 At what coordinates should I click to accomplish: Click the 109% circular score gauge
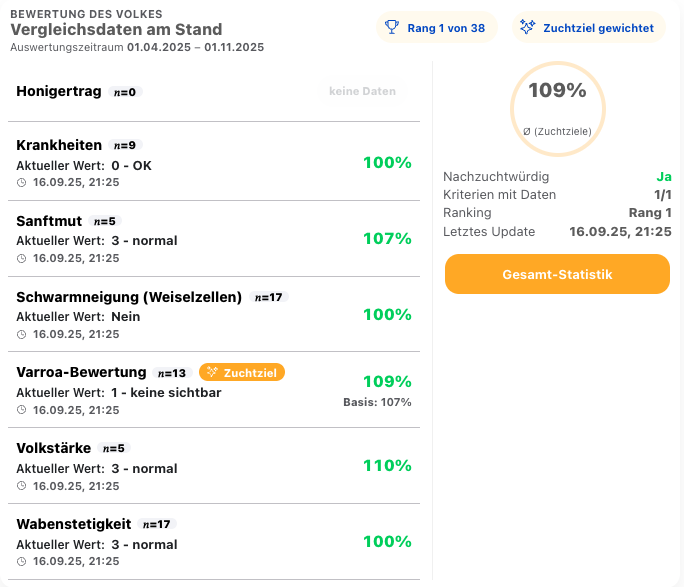557,107
